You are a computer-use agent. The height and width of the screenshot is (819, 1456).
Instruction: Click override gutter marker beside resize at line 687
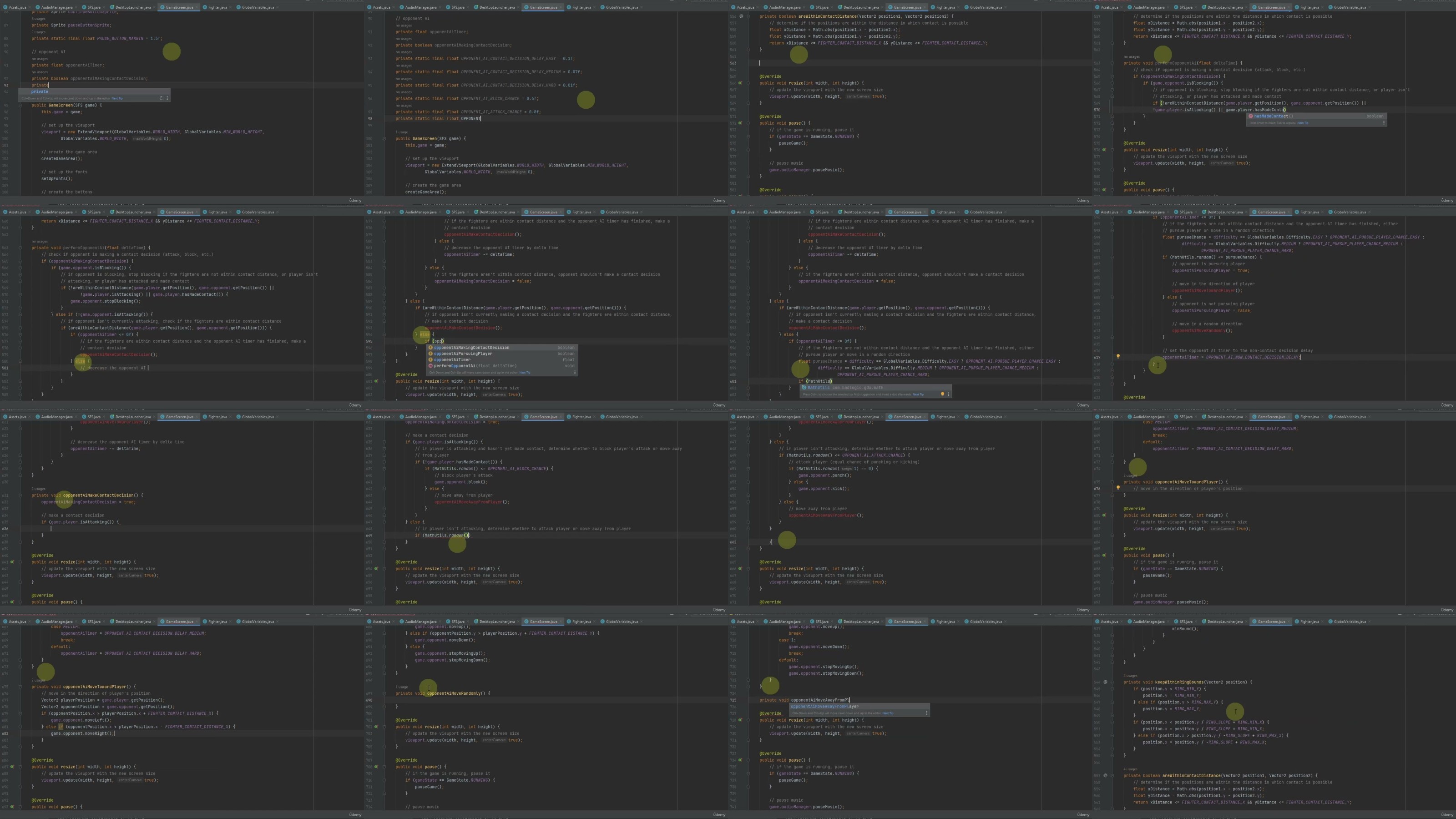coord(12,767)
